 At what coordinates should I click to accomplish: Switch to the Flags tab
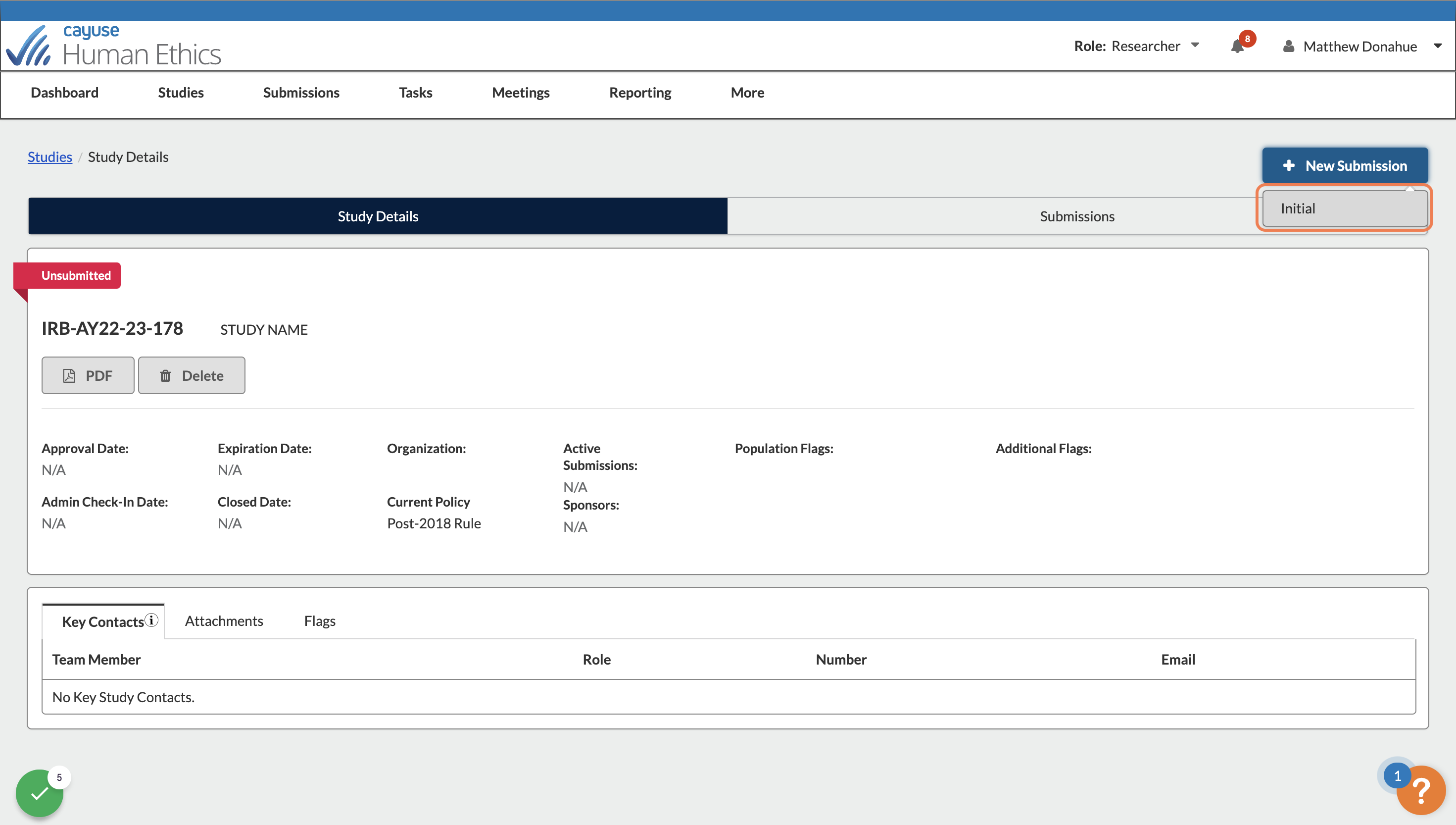pos(320,621)
